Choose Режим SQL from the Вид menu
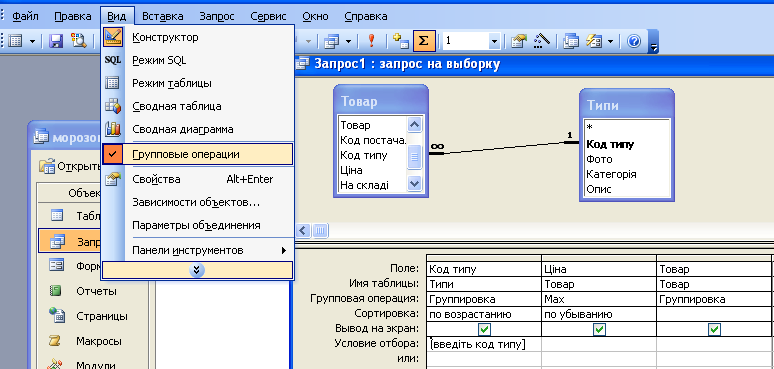The width and height of the screenshot is (774, 369). pyautogui.click(x=197, y=60)
